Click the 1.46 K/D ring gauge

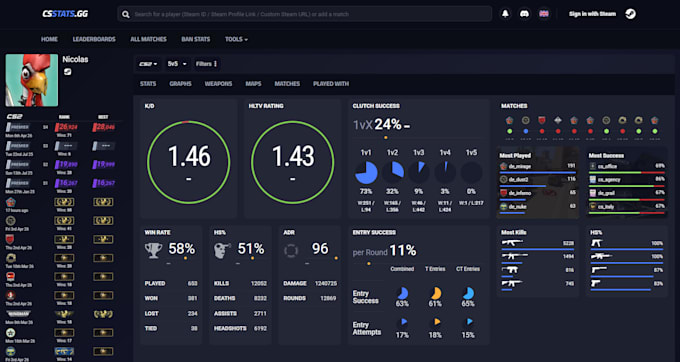(189, 162)
